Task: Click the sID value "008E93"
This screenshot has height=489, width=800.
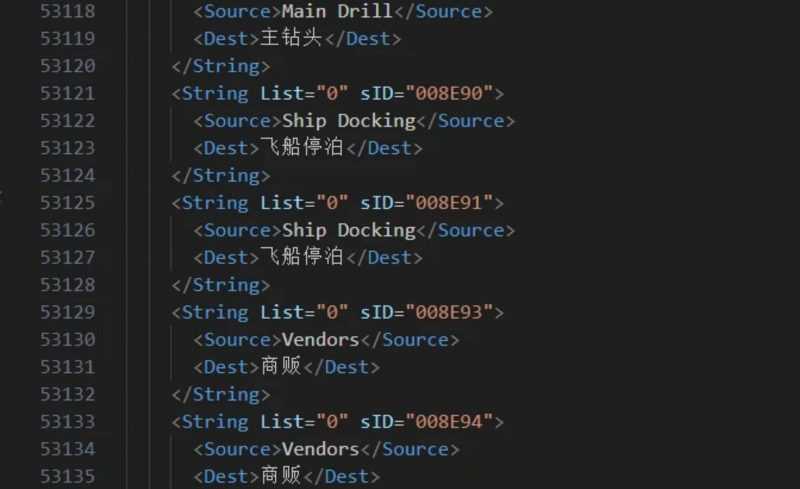Action: click(x=446, y=312)
